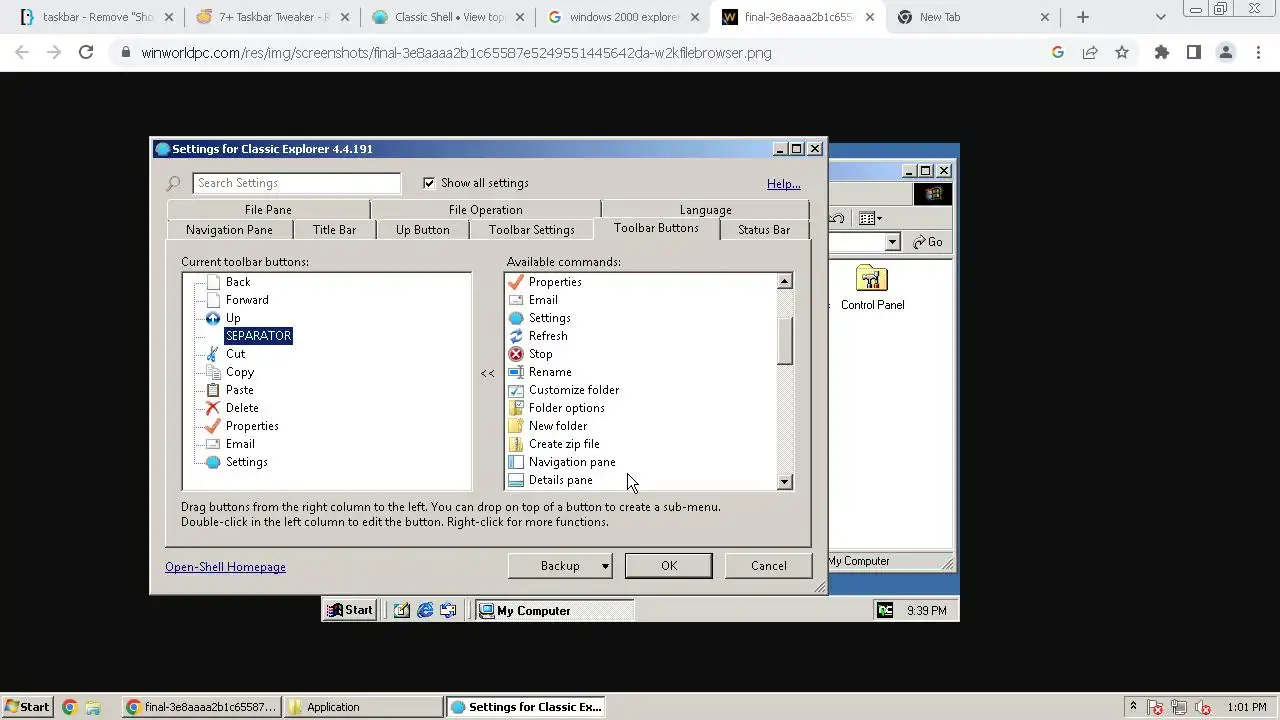Toggle Chrome side panel icon

(x=1194, y=53)
